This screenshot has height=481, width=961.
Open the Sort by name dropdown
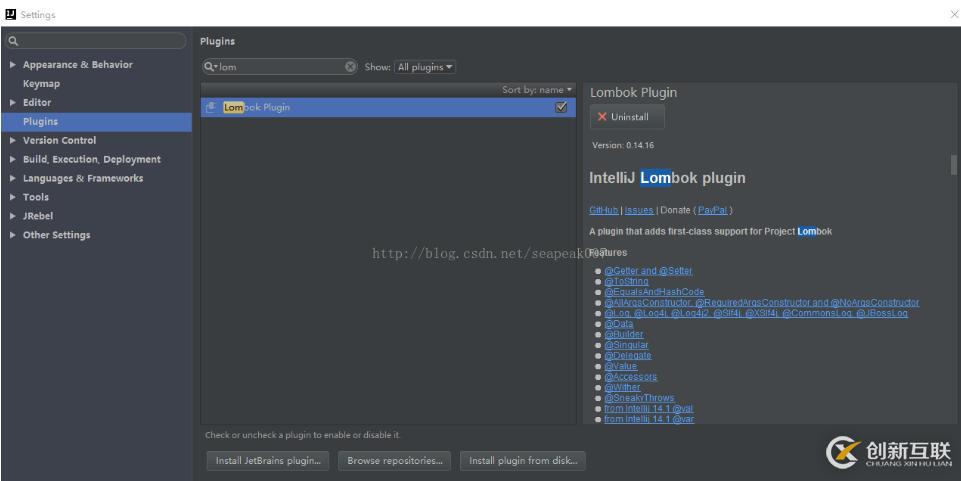point(537,89)
